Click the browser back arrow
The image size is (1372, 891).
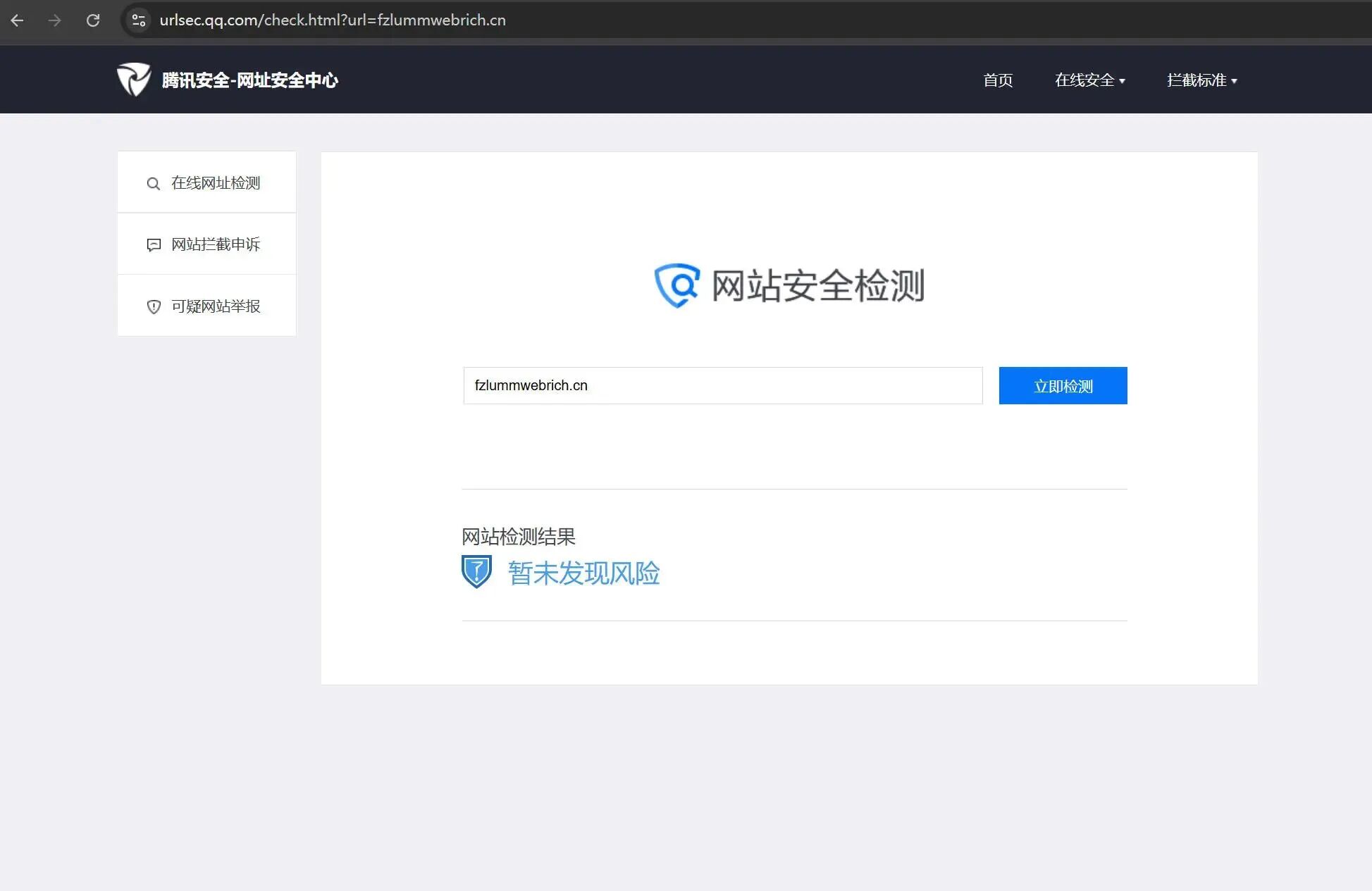coord(18,20)
